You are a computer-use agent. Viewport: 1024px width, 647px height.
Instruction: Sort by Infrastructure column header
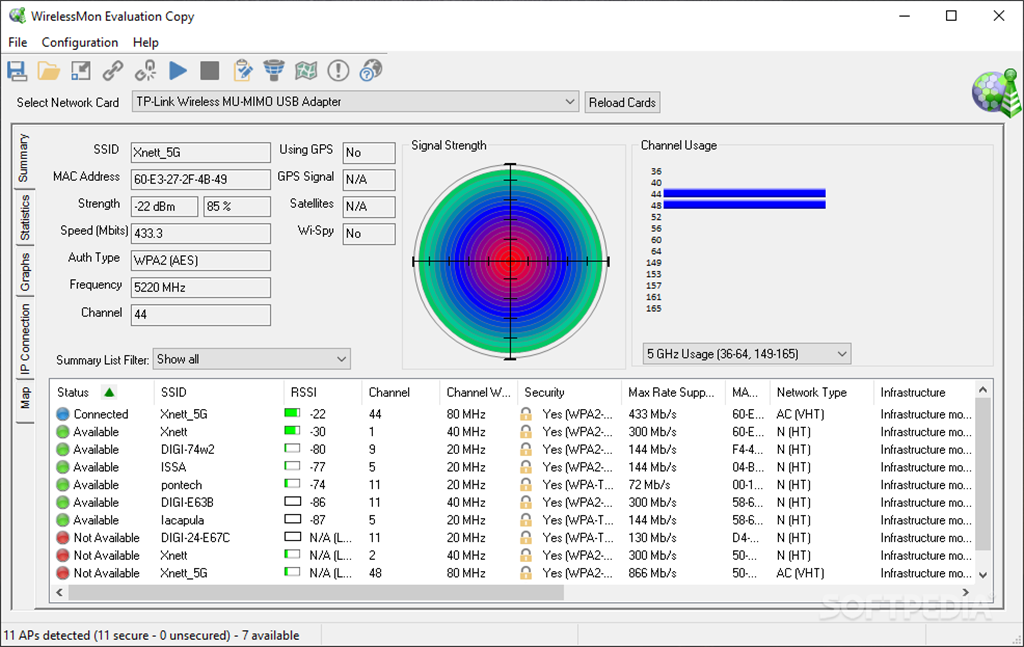pos(913,392)
